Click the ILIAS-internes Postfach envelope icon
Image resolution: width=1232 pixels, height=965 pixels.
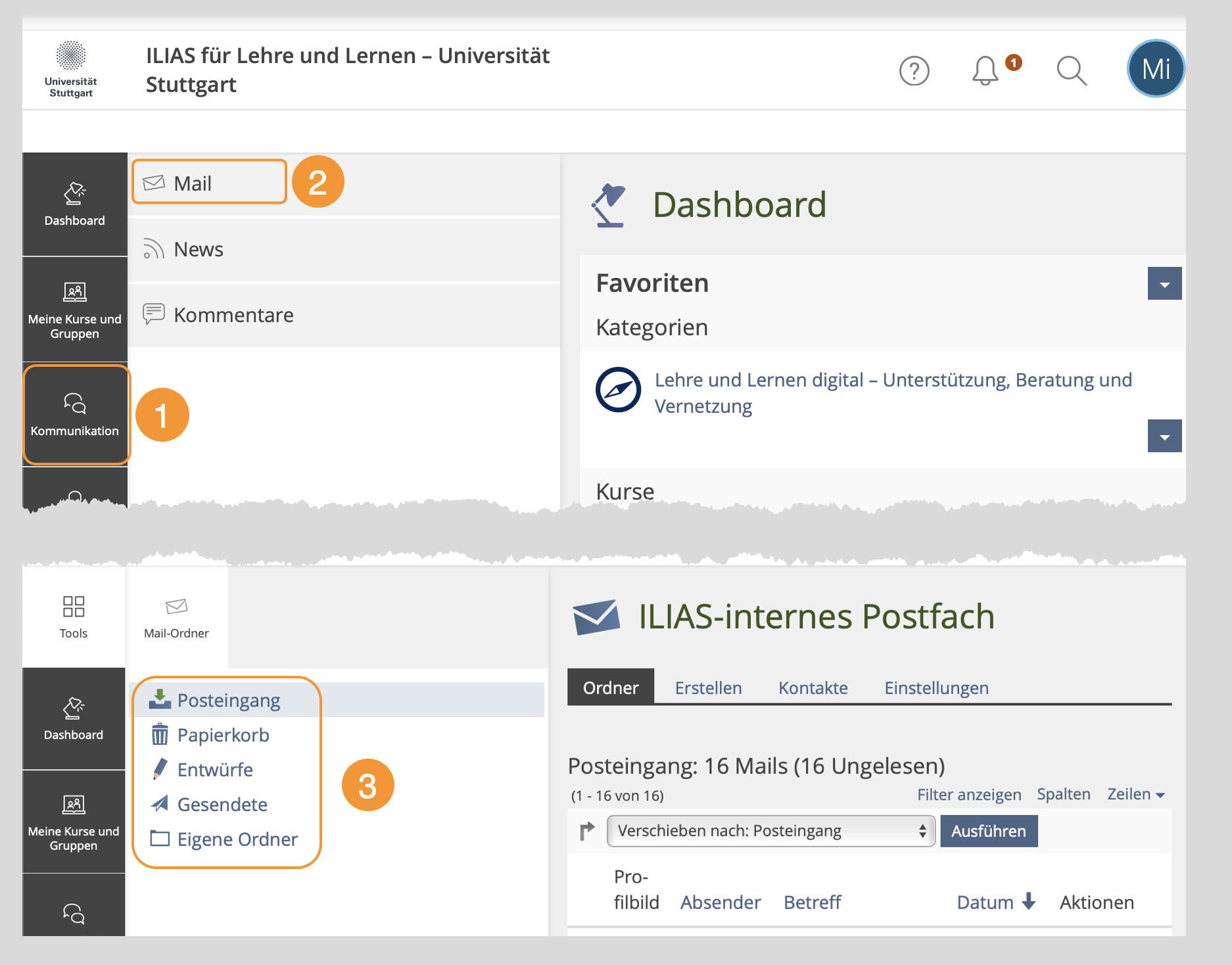pyautogui.click(x=596, y=617)
